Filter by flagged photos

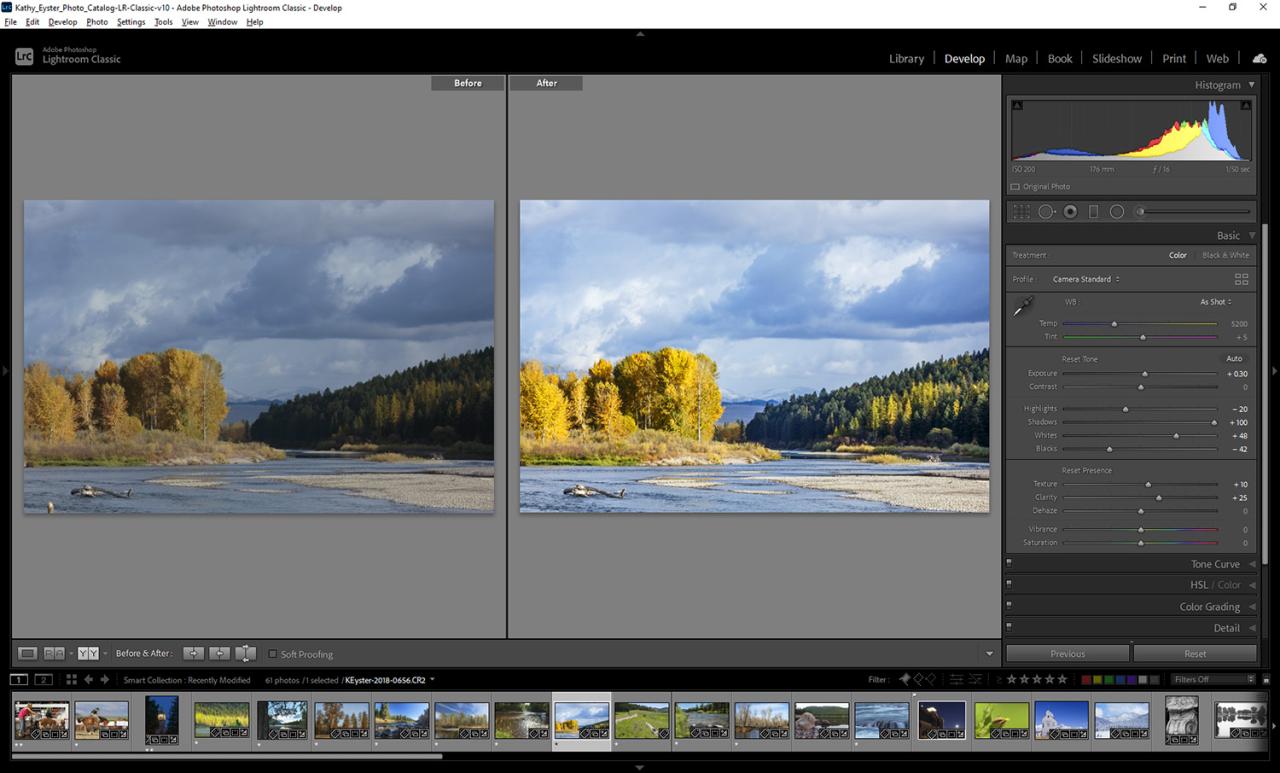tap(905, 679)
